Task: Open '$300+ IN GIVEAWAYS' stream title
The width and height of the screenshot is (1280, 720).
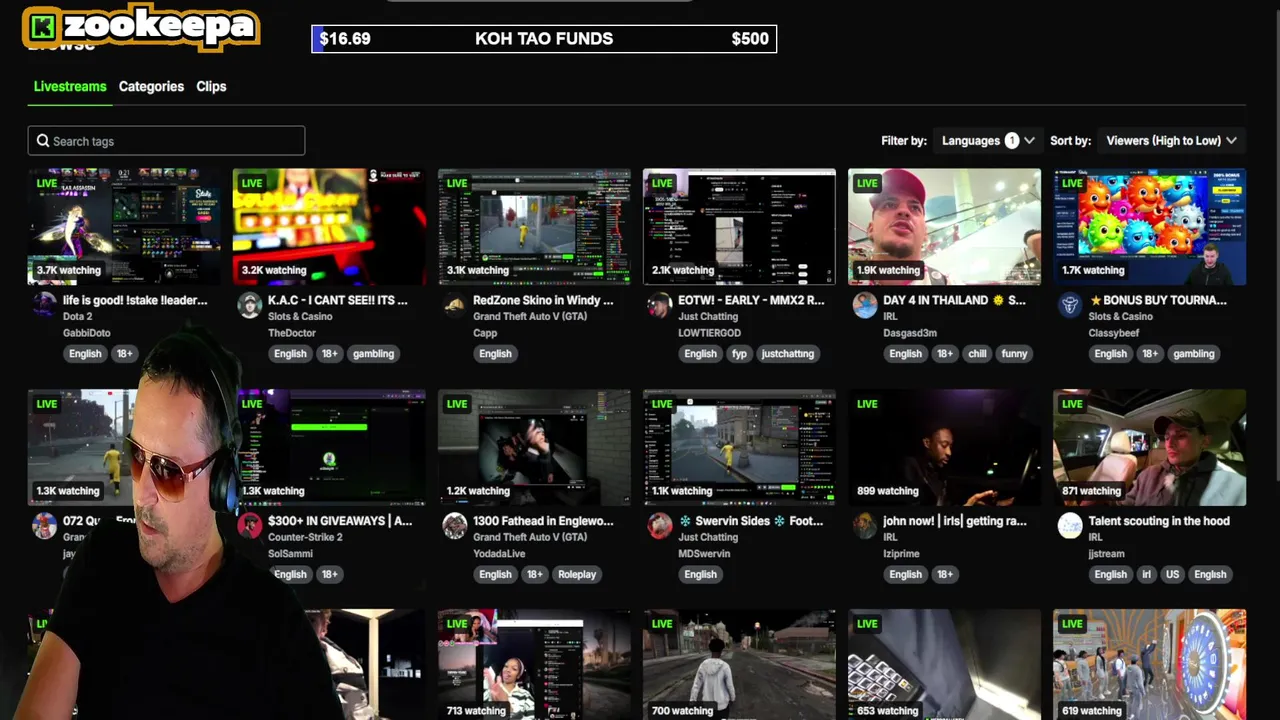Action: coord(340,521)
